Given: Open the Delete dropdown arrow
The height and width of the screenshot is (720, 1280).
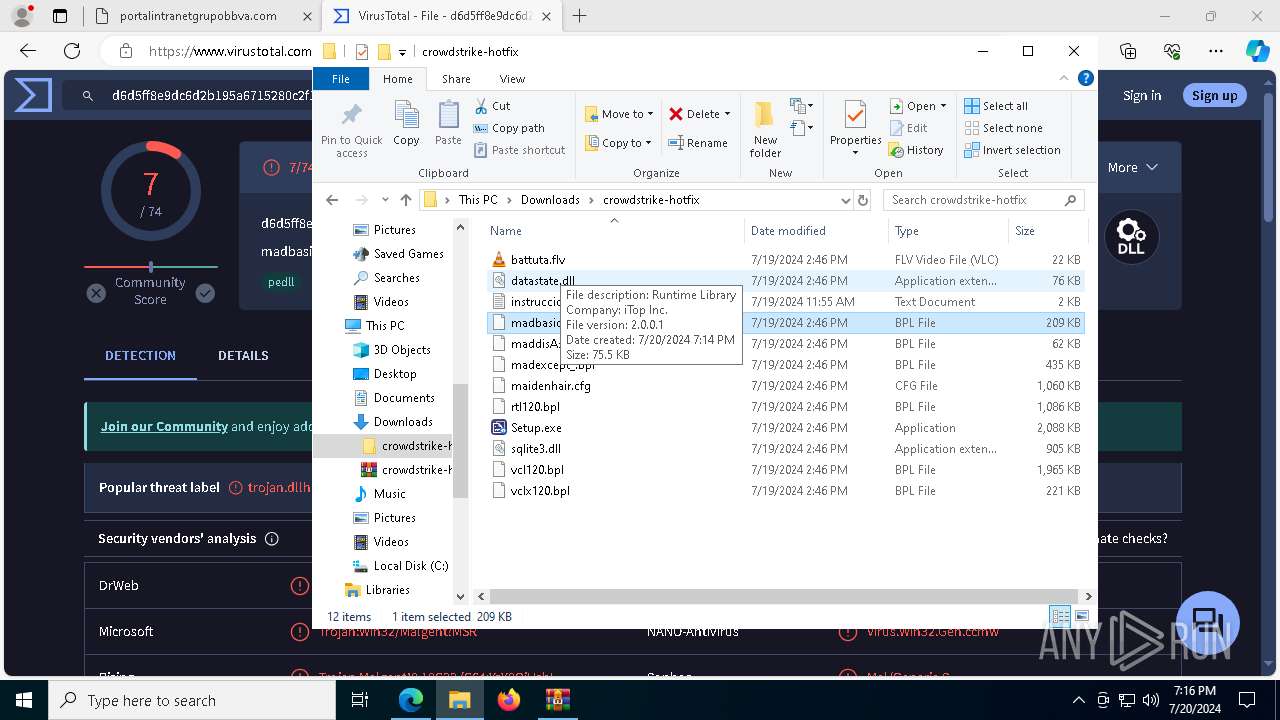Looking at the screenshot, I should click(727, 114).
